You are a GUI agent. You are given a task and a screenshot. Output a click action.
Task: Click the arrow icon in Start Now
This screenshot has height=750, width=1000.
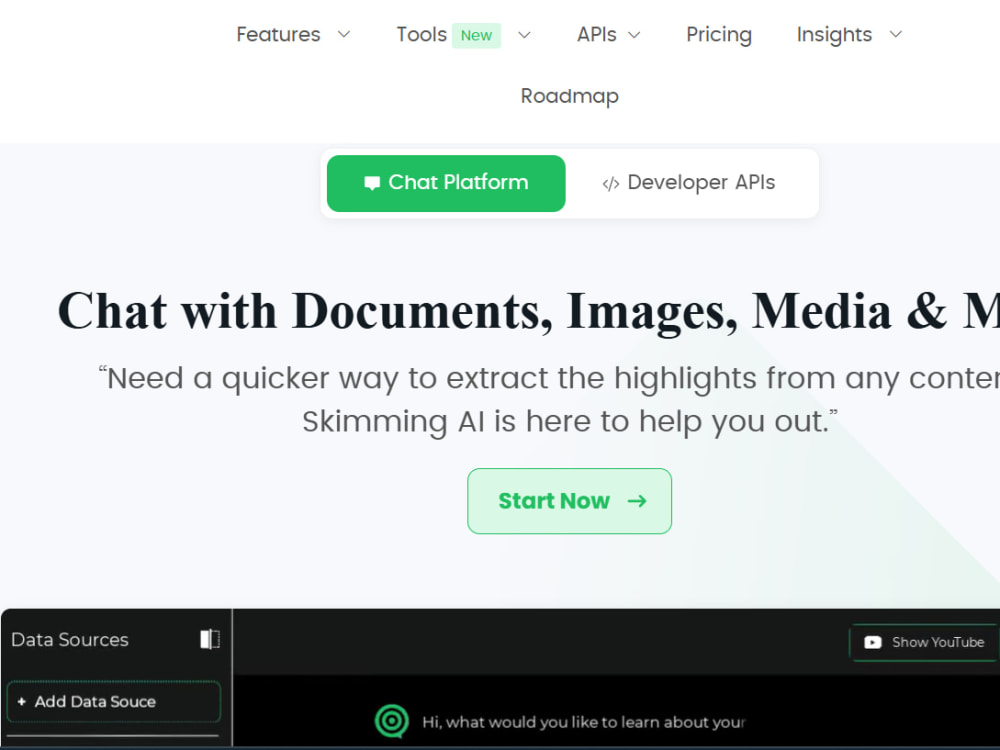[x=636, y=501]
